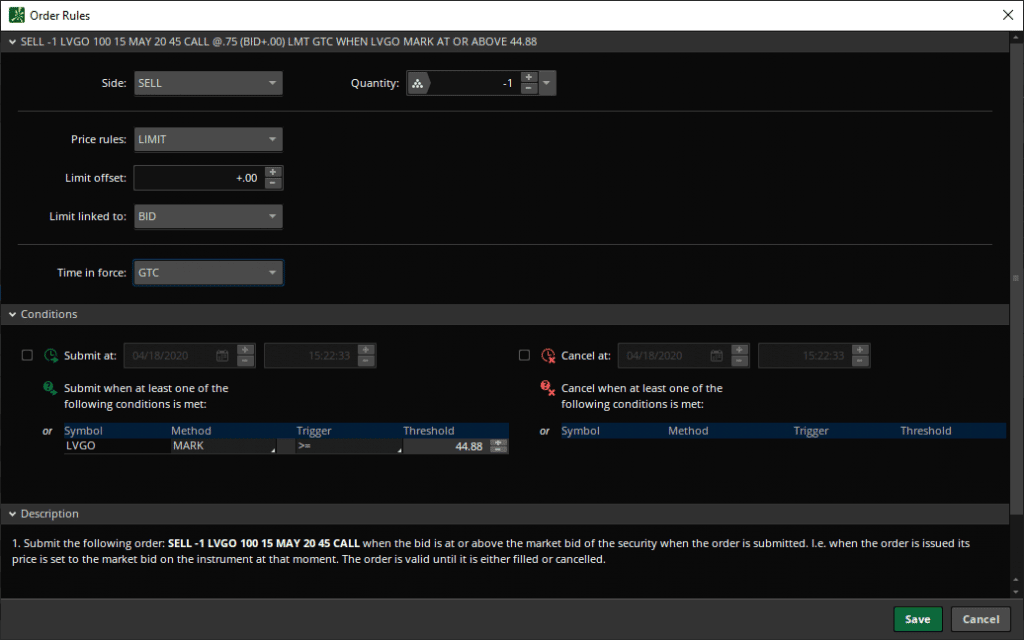Viewport: 1024px width, 640px height.
Task: Click the red Cancel at clock icon
Action: pos(548,355)
